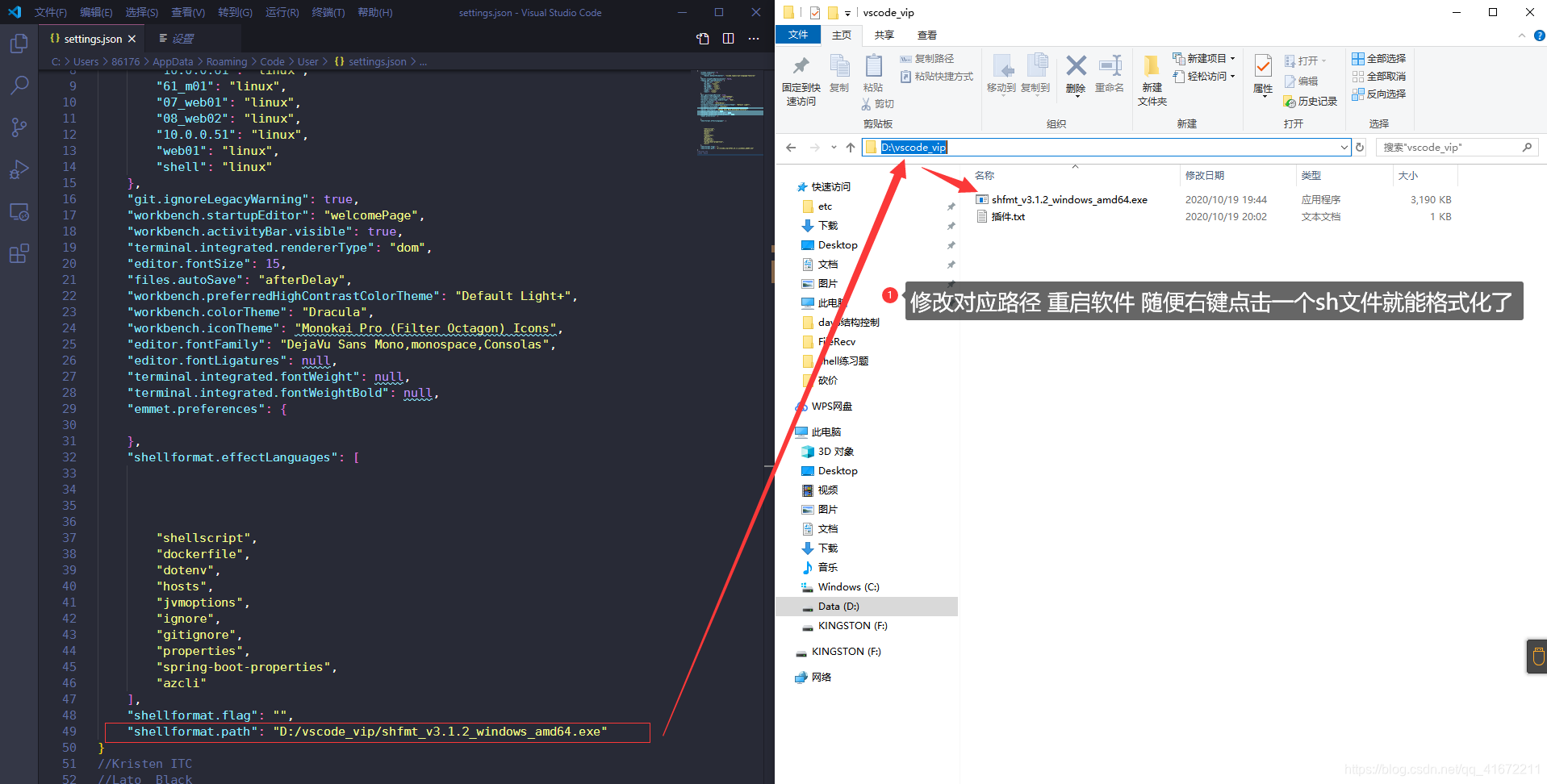Open the Remote Explorer view
This screenshot has height=784, width=1547.
point(19,212)
